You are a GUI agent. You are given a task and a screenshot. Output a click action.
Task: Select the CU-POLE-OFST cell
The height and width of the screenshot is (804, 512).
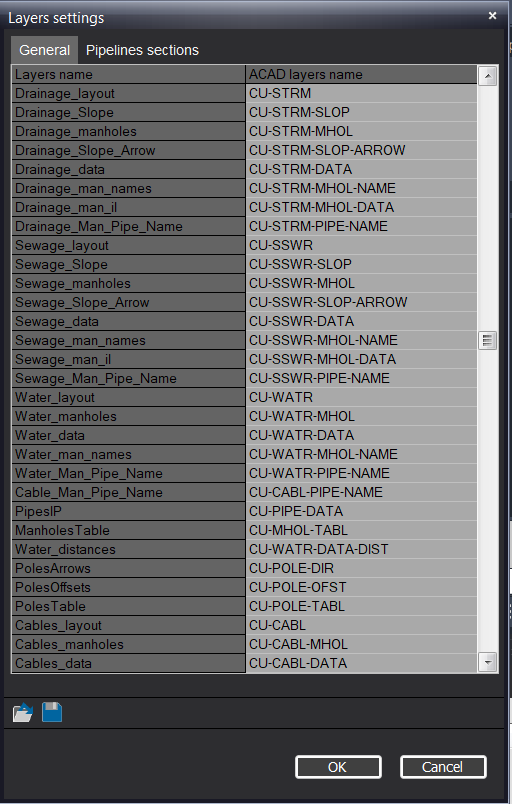(361, 587)
